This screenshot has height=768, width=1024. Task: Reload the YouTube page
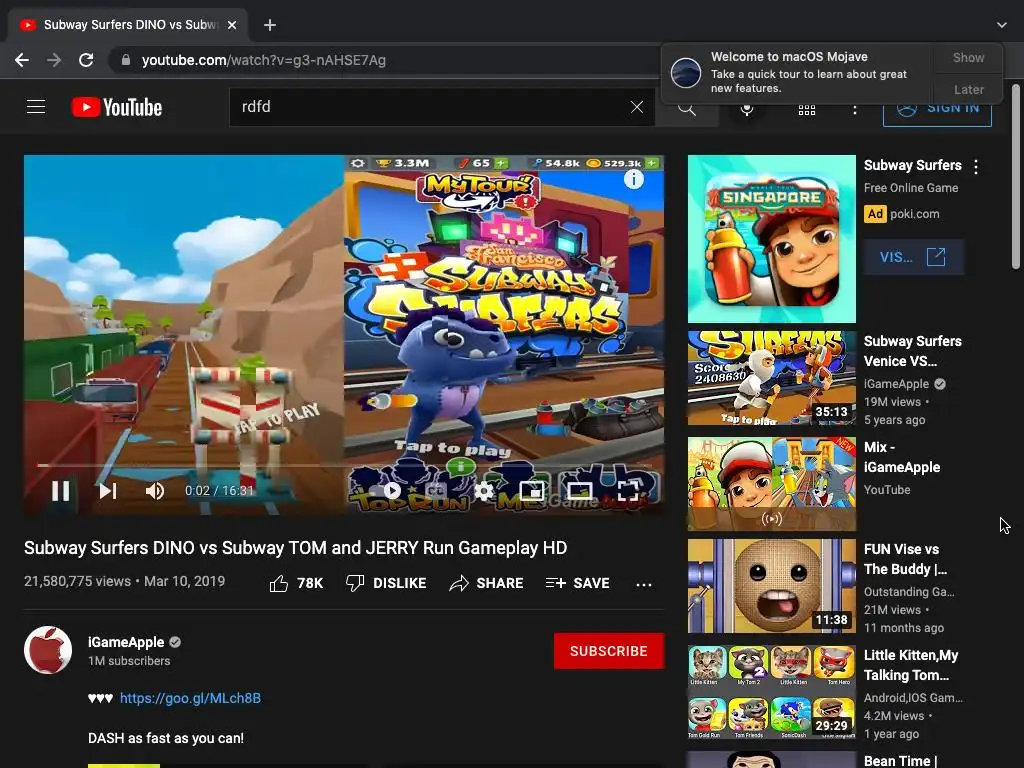click(86, 60)
